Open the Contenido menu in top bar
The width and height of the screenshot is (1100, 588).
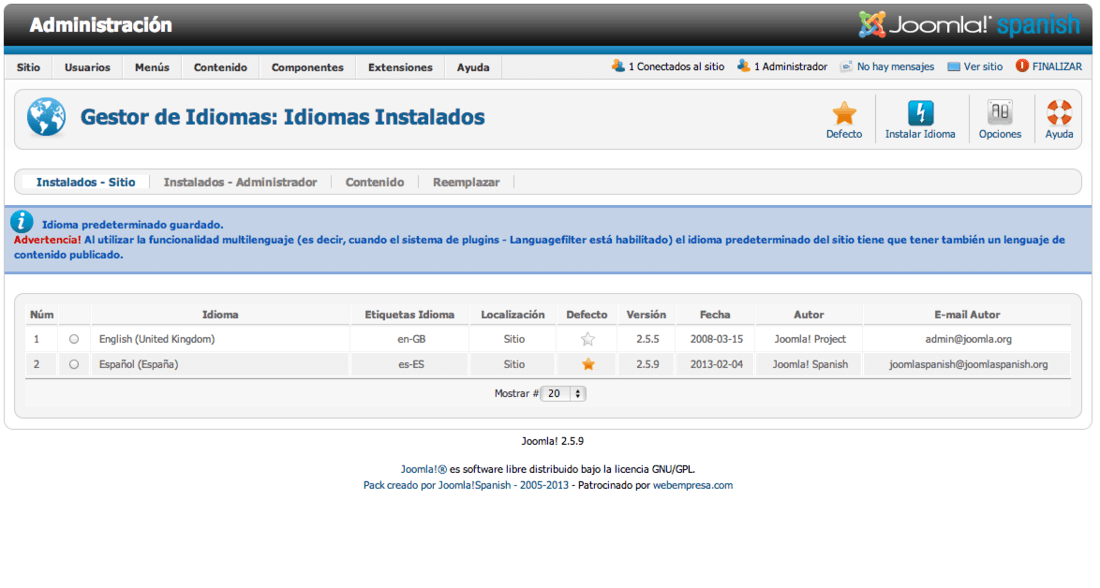click(220, 67)
